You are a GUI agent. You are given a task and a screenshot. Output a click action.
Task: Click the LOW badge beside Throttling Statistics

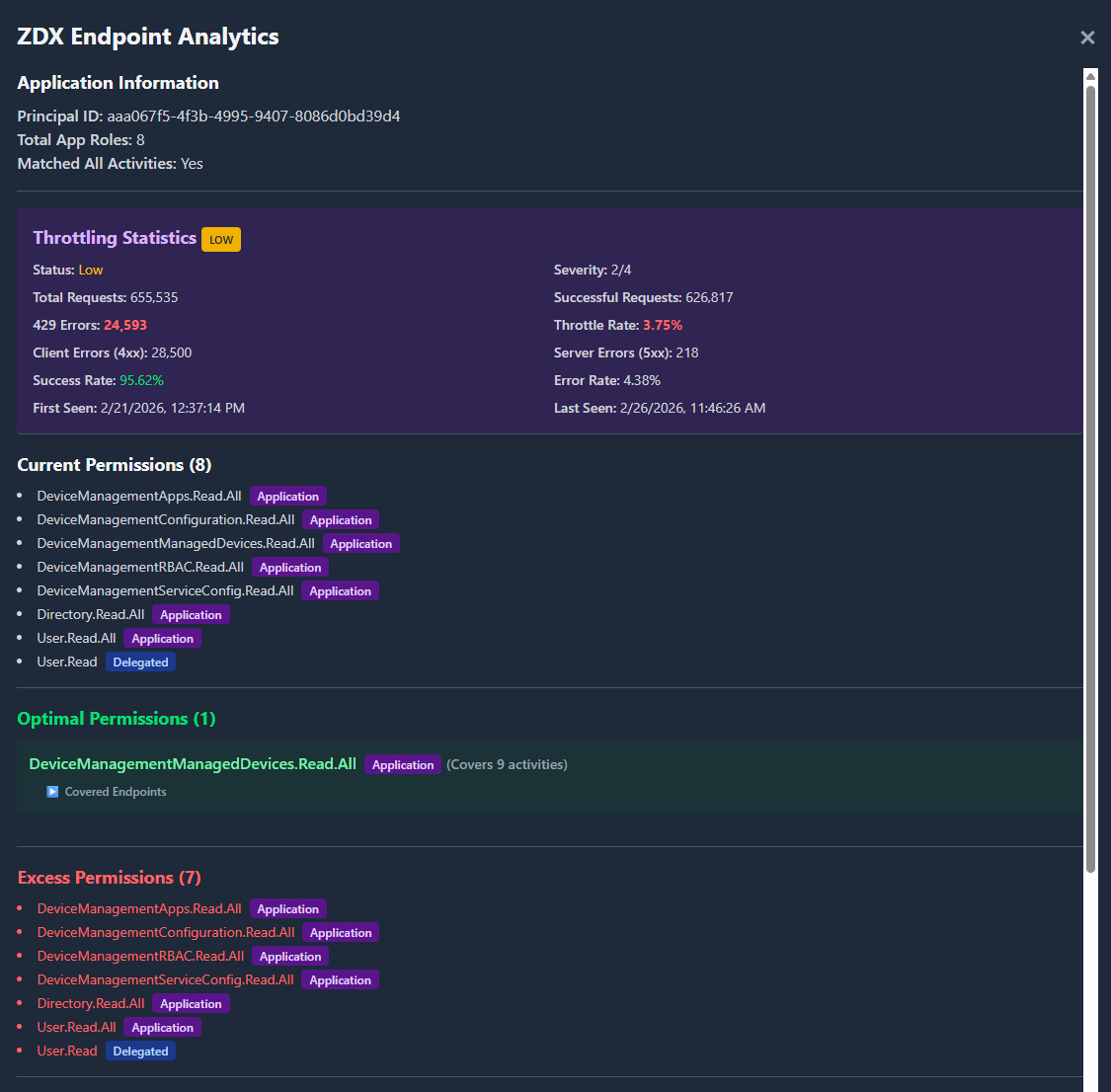pos(221,240)
